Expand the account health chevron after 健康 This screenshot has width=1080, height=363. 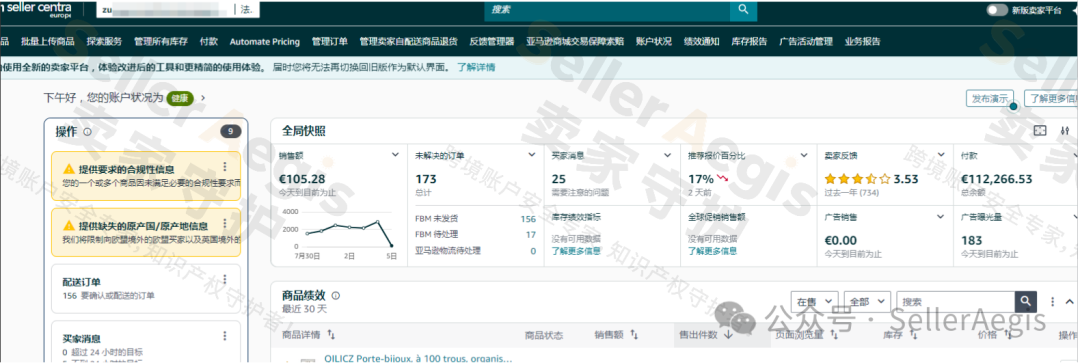tap(203, 98)
